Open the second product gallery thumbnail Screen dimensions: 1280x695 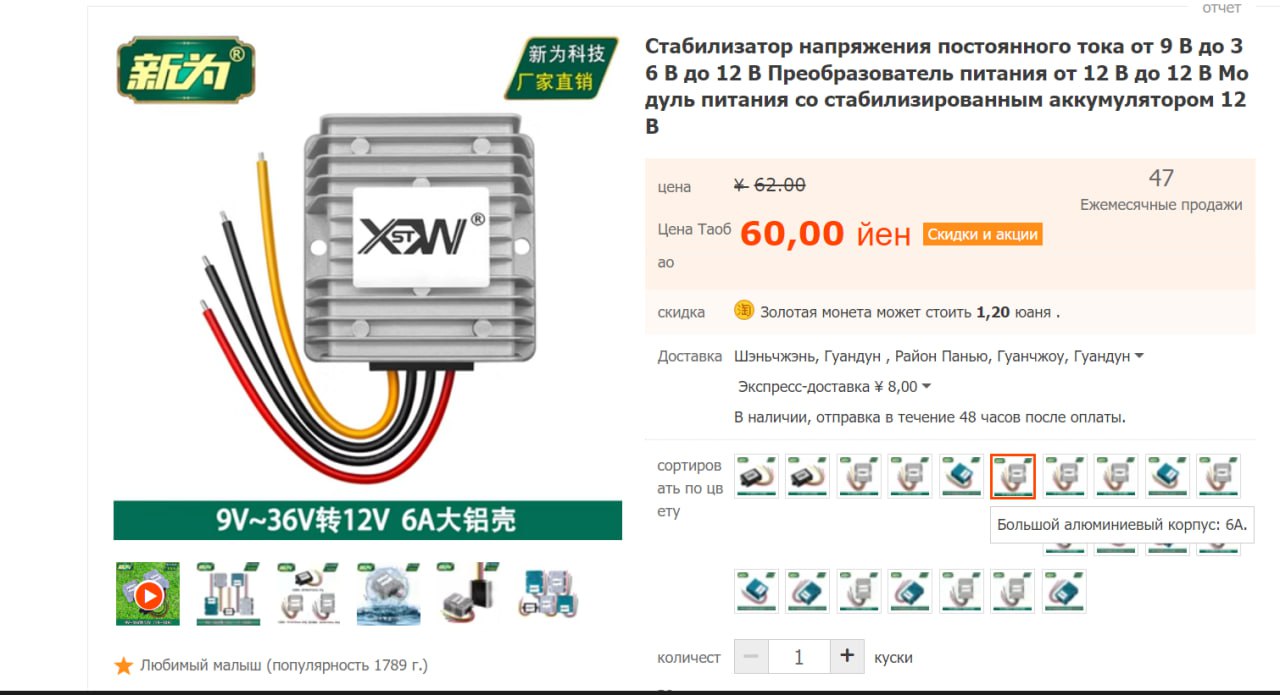(228, 594)
